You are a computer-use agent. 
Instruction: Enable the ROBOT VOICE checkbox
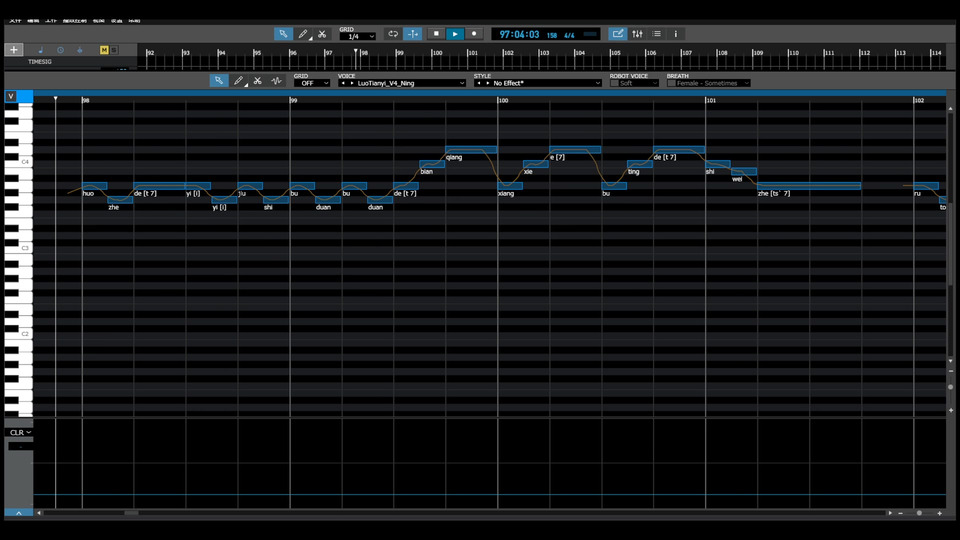tap(614, 83)
